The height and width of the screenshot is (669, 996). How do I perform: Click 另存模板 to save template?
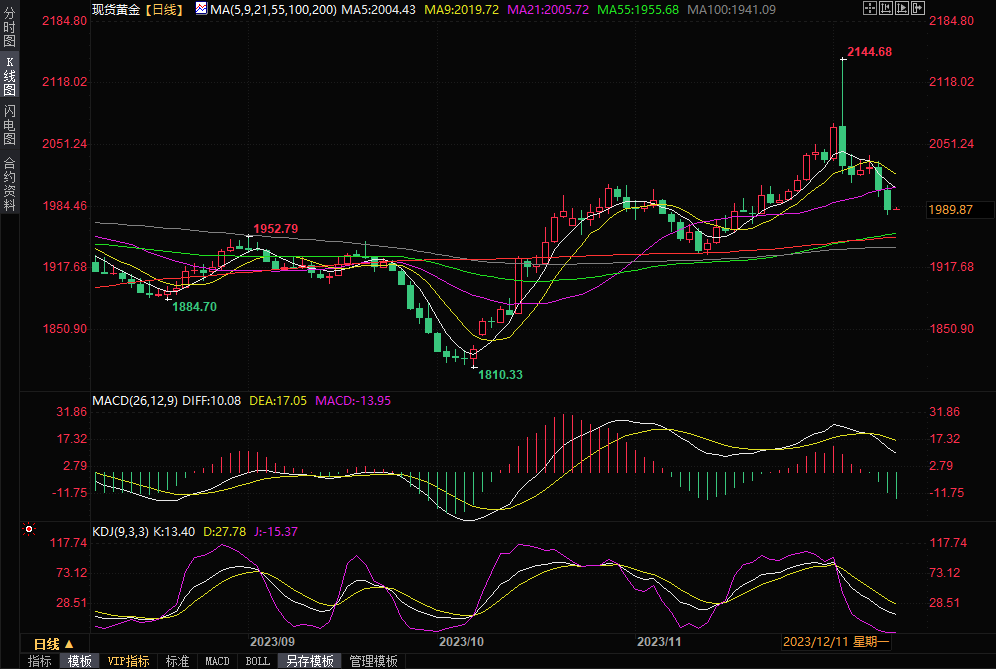tap(310, 661)
